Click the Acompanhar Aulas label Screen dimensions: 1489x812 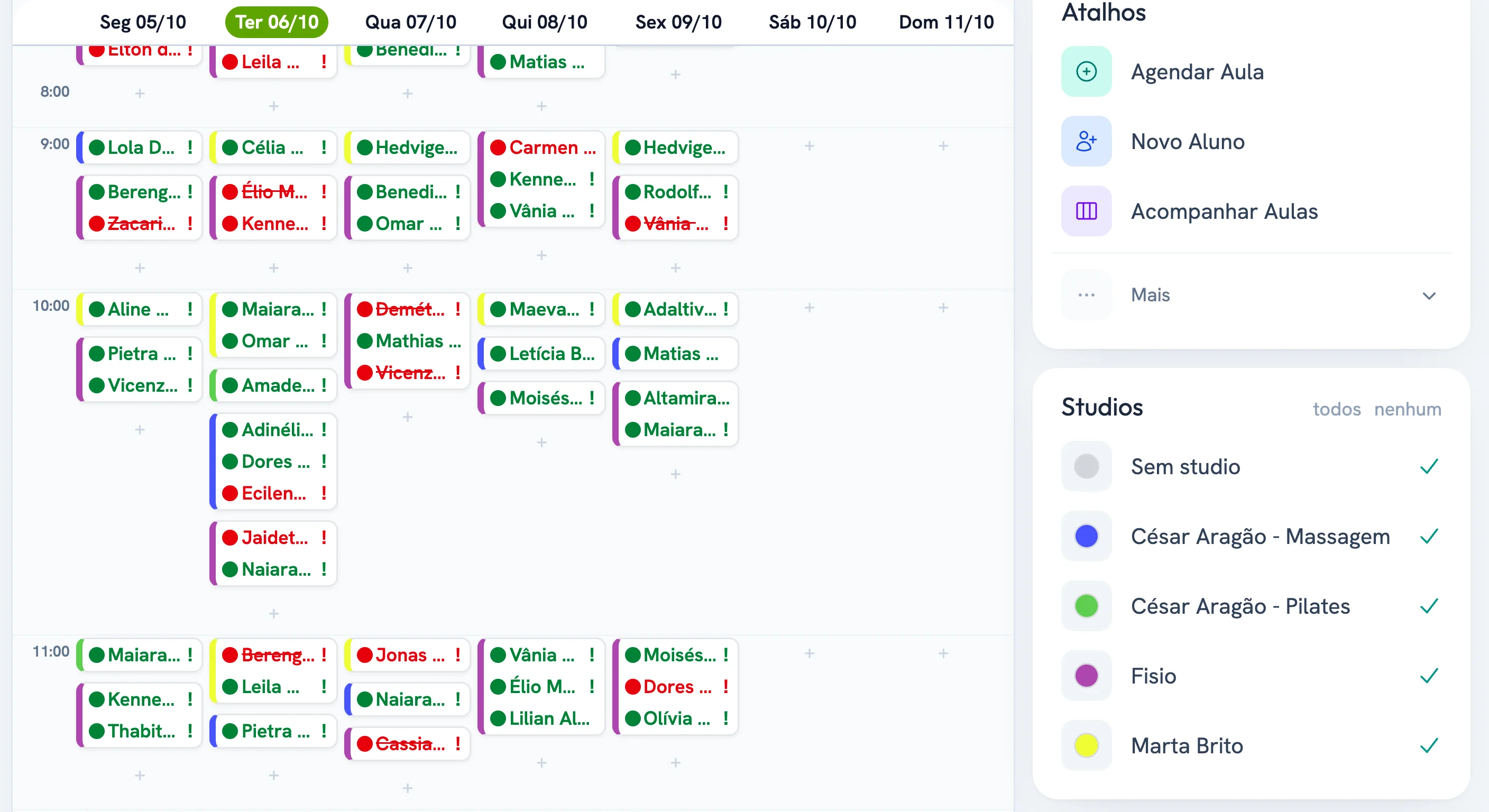pos(1224,211)
